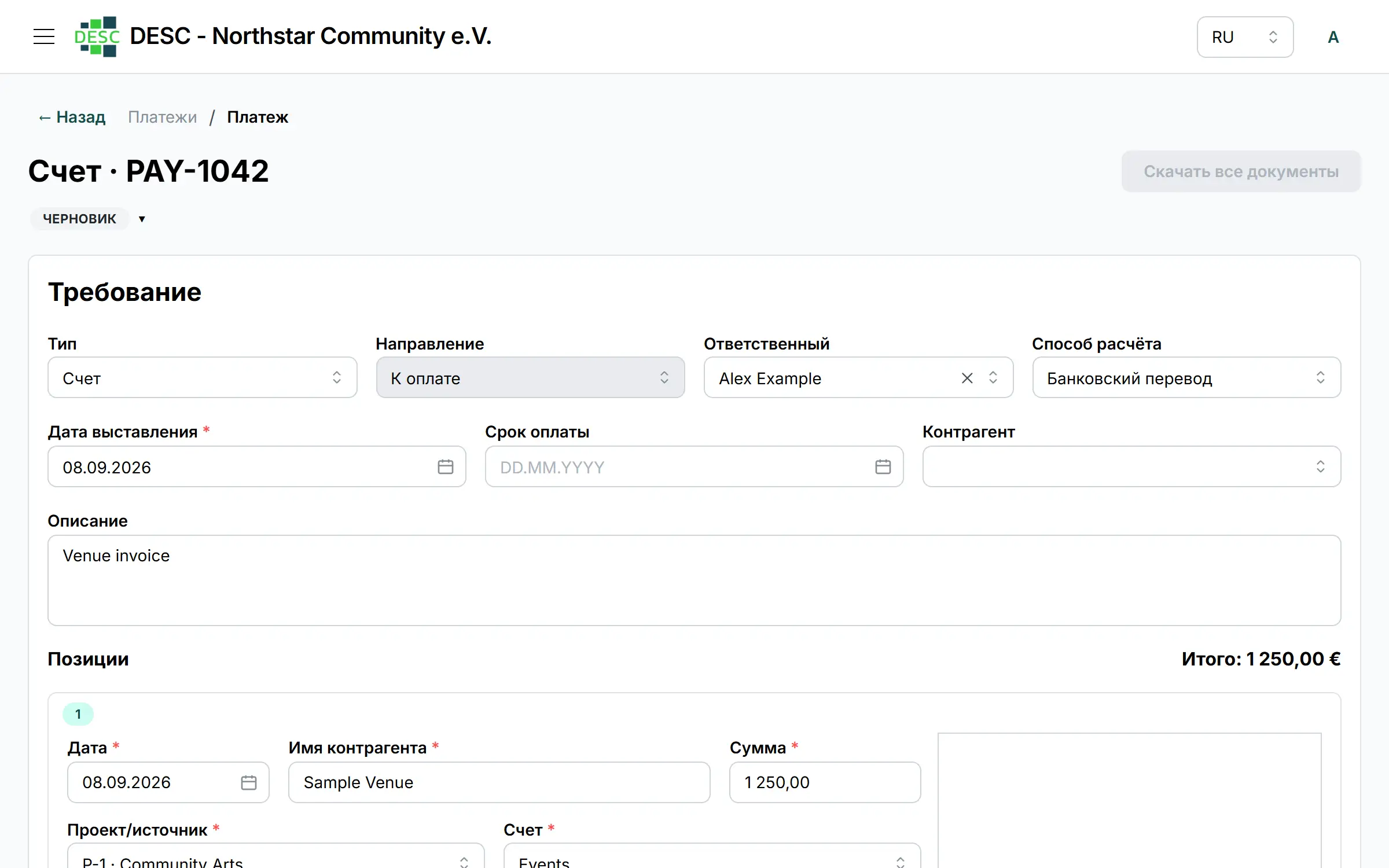This screenshot has width=1389, height=868.
Task: Go back via the Назад link
Action: (72, 117)
